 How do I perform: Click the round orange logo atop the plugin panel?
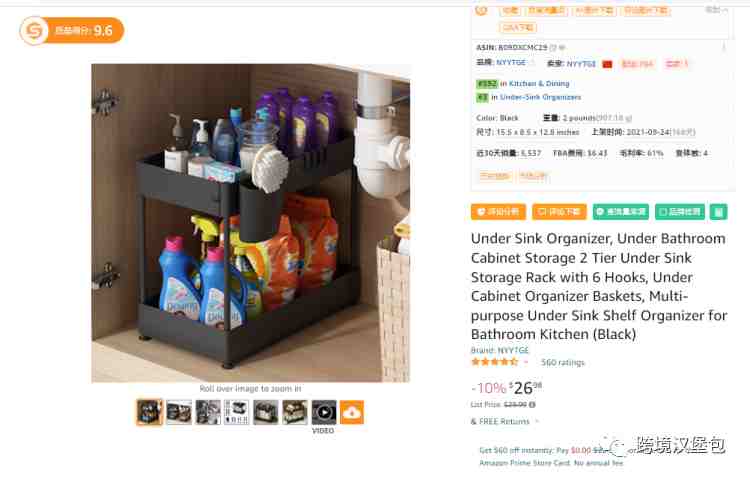click(482, 11)
